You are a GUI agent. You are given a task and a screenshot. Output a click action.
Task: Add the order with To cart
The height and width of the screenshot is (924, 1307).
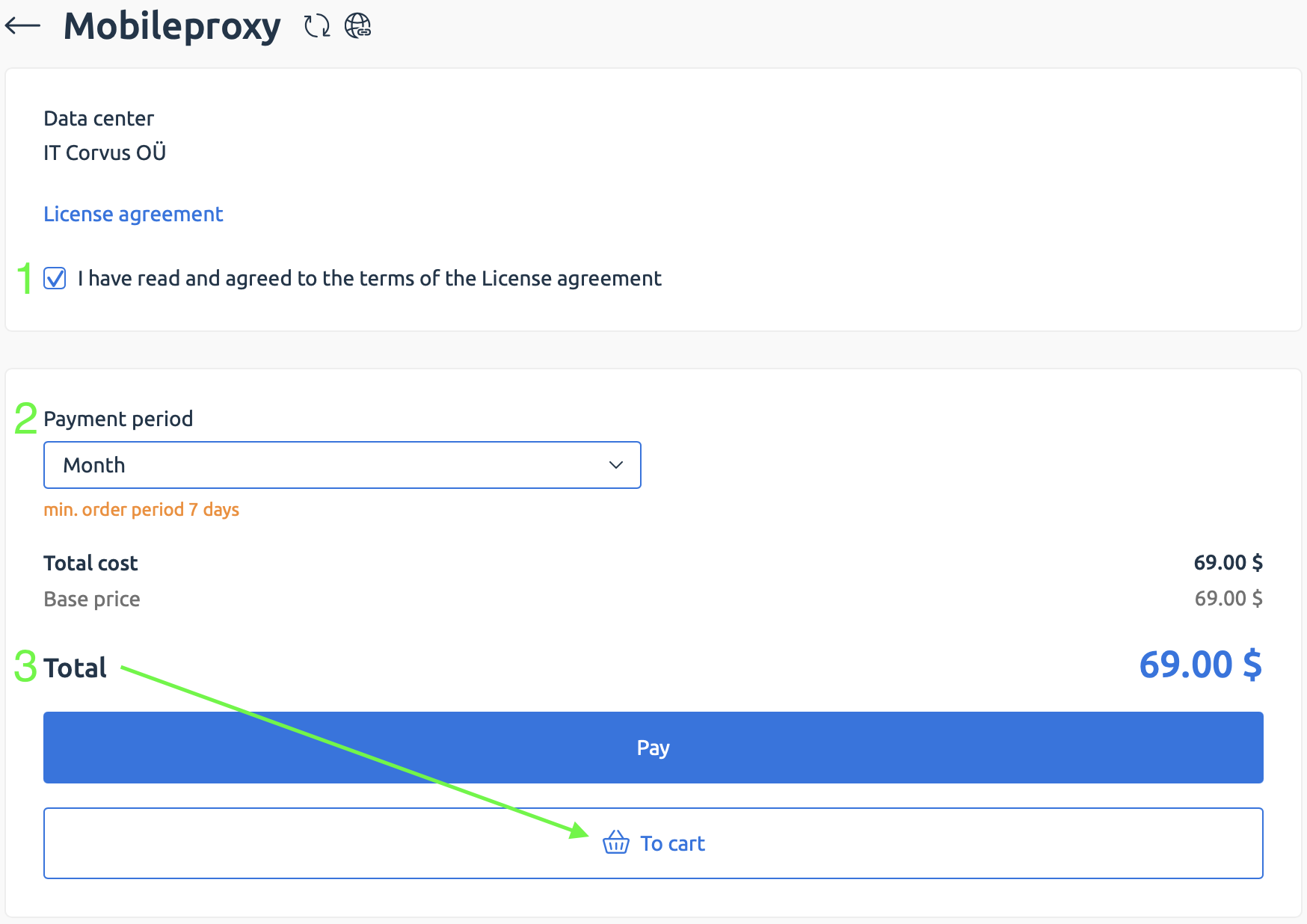click(671, 843)
